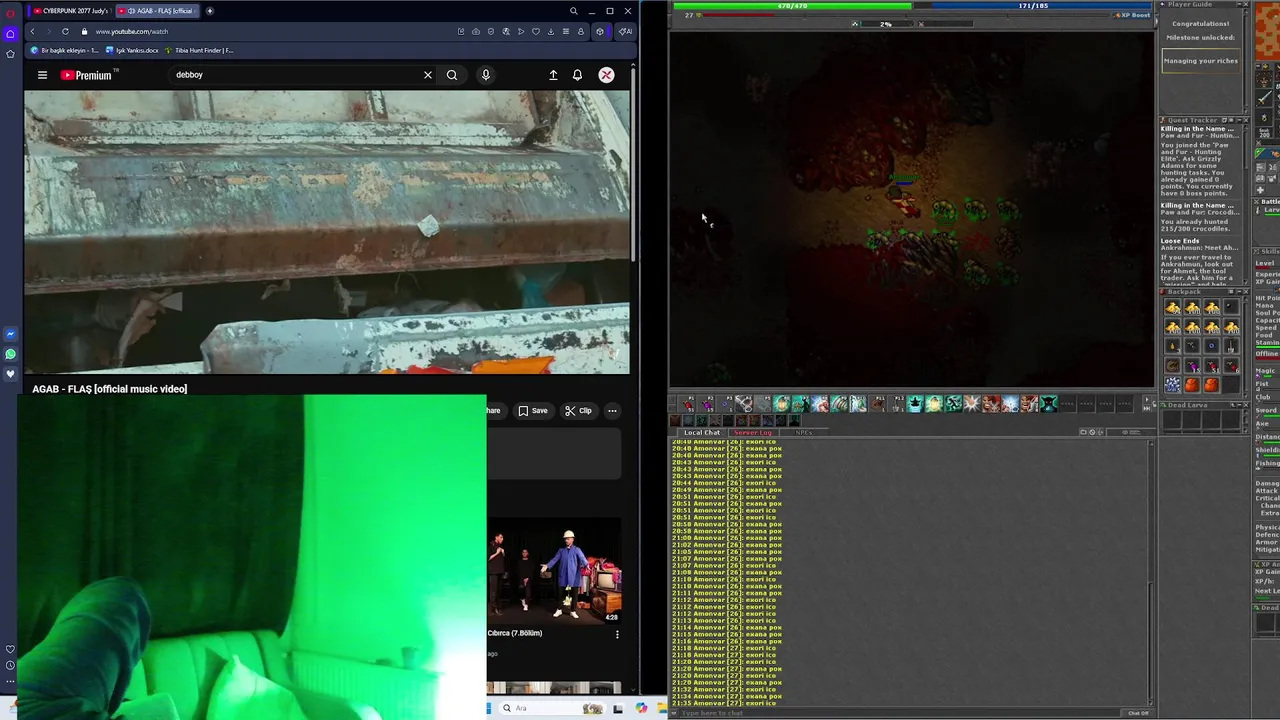
Task: Open the browser AI button
Action: (624, 31)
